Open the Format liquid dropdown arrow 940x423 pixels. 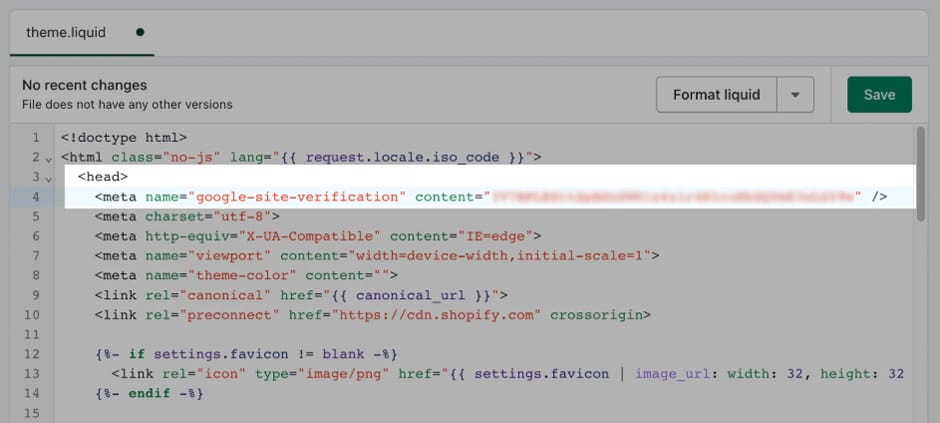[796, 95]
